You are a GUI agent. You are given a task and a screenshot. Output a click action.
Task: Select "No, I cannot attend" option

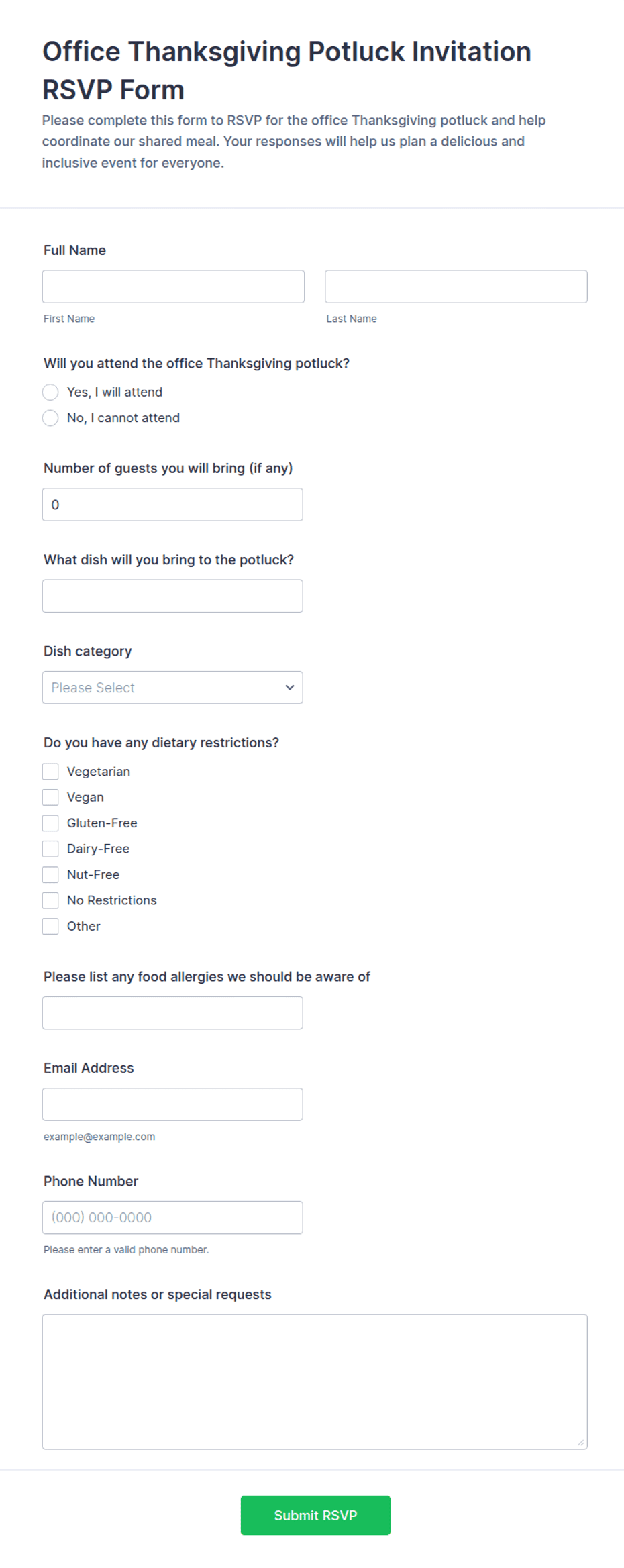(x=50, y=418)
